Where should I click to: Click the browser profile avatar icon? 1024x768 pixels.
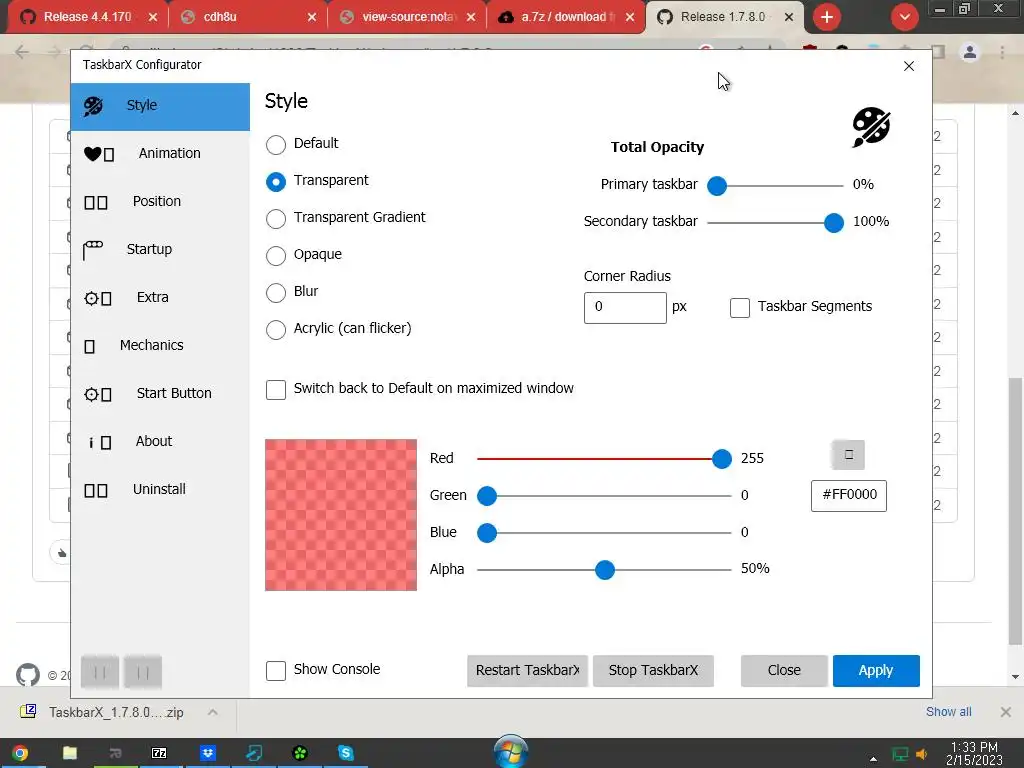970,52
